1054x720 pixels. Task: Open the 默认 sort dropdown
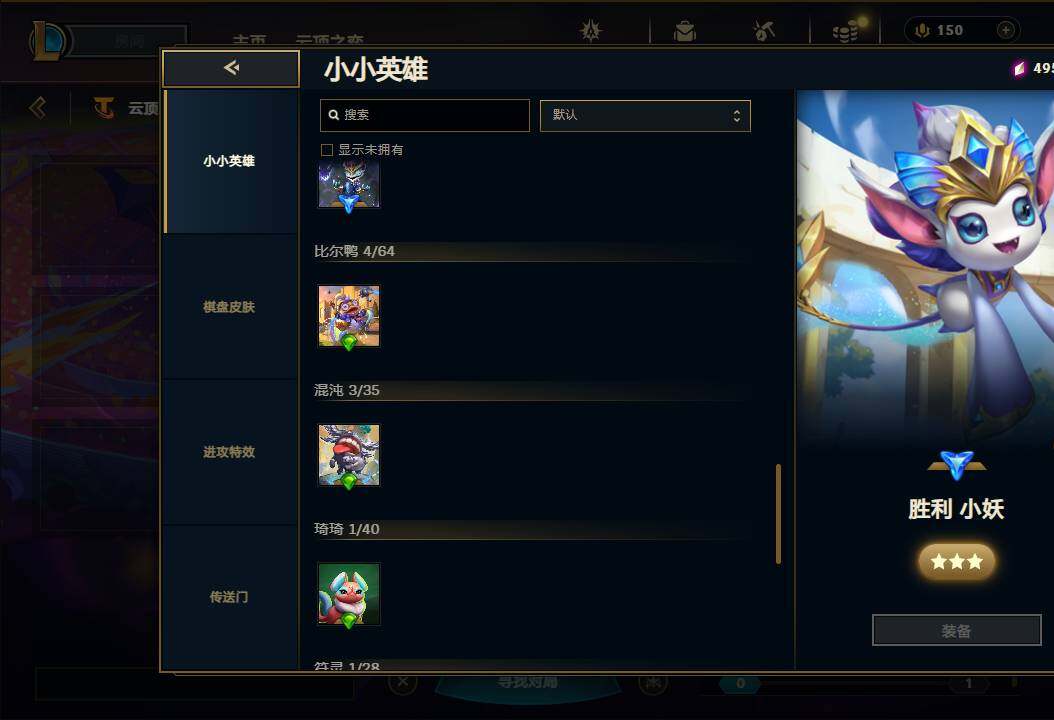point(645,116)
